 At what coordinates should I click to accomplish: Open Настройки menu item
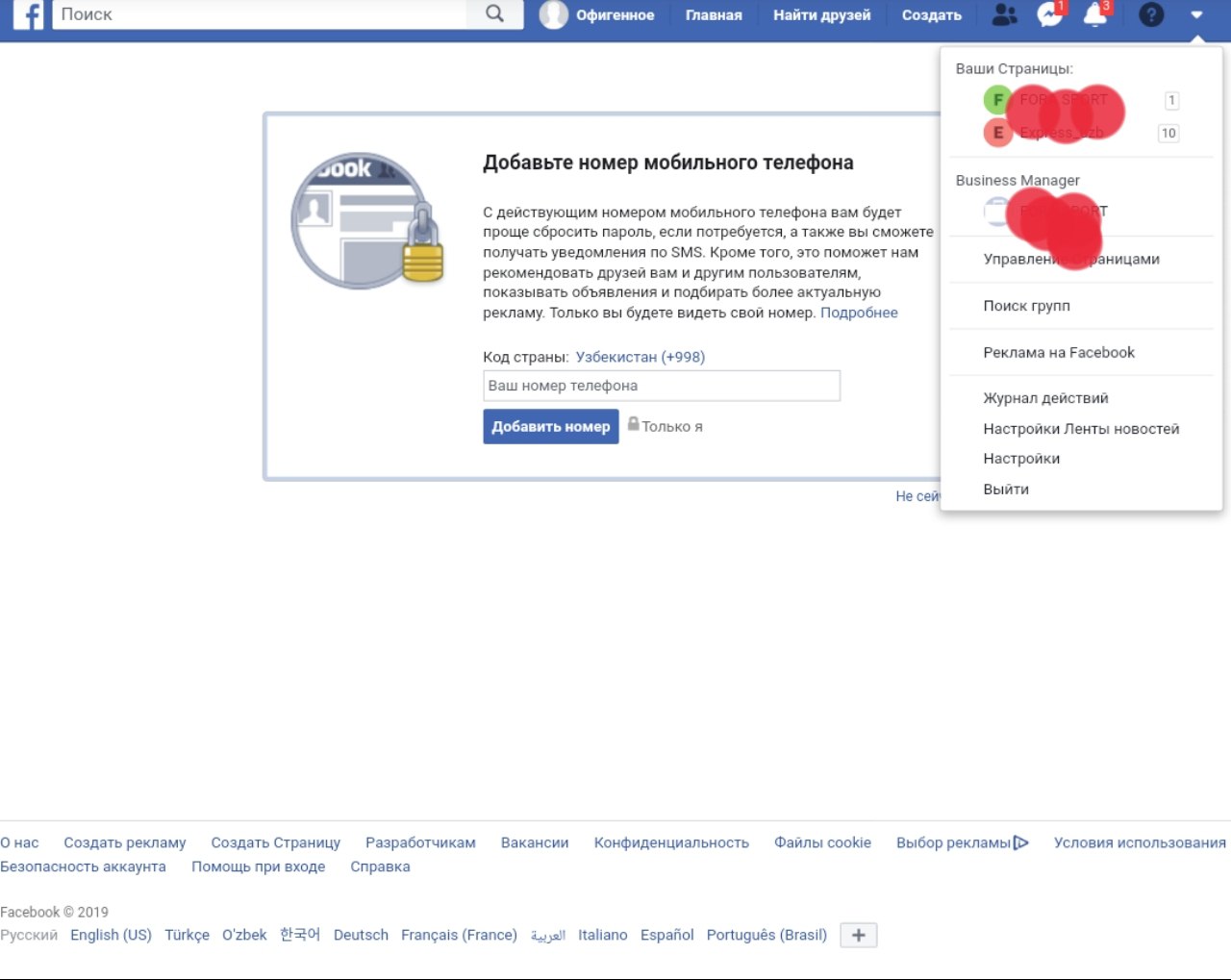tap(1021, 459)
